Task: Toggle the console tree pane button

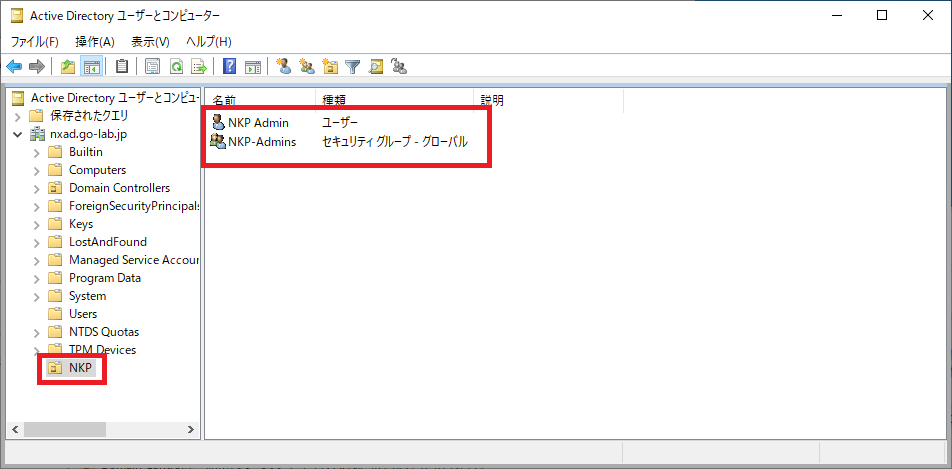Action: (x=91, y=66)
